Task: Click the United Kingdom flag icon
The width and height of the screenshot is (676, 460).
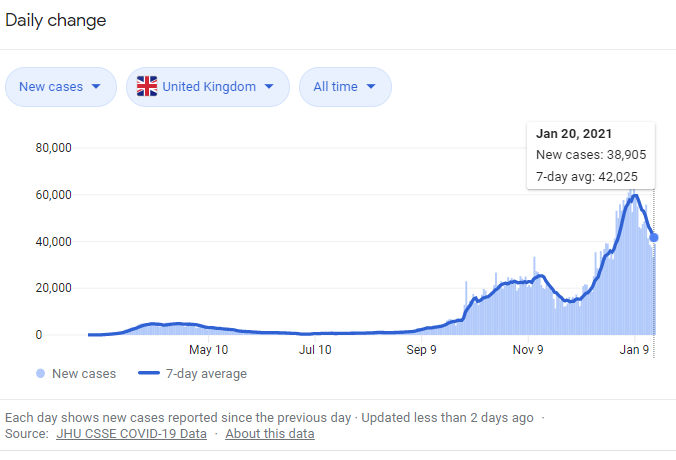Action: coord(147,86)
